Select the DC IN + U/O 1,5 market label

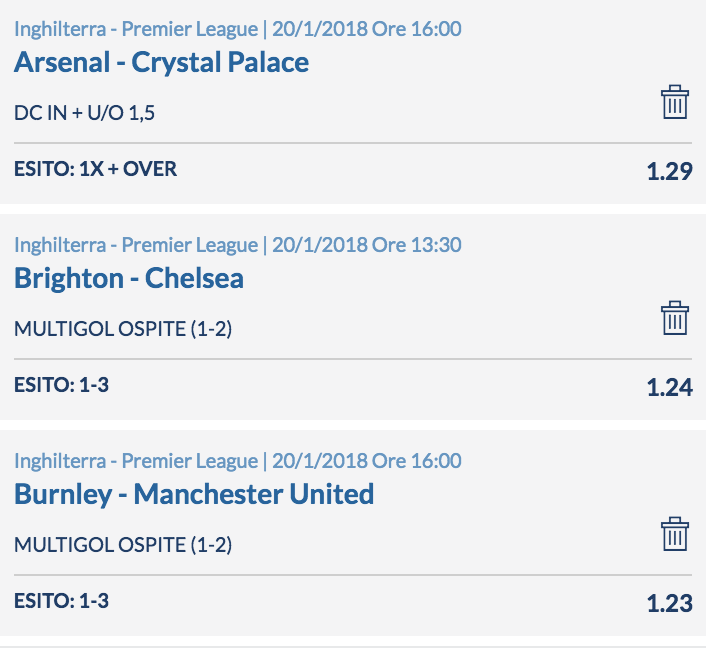pyautogui.click(x=85, y=113)
